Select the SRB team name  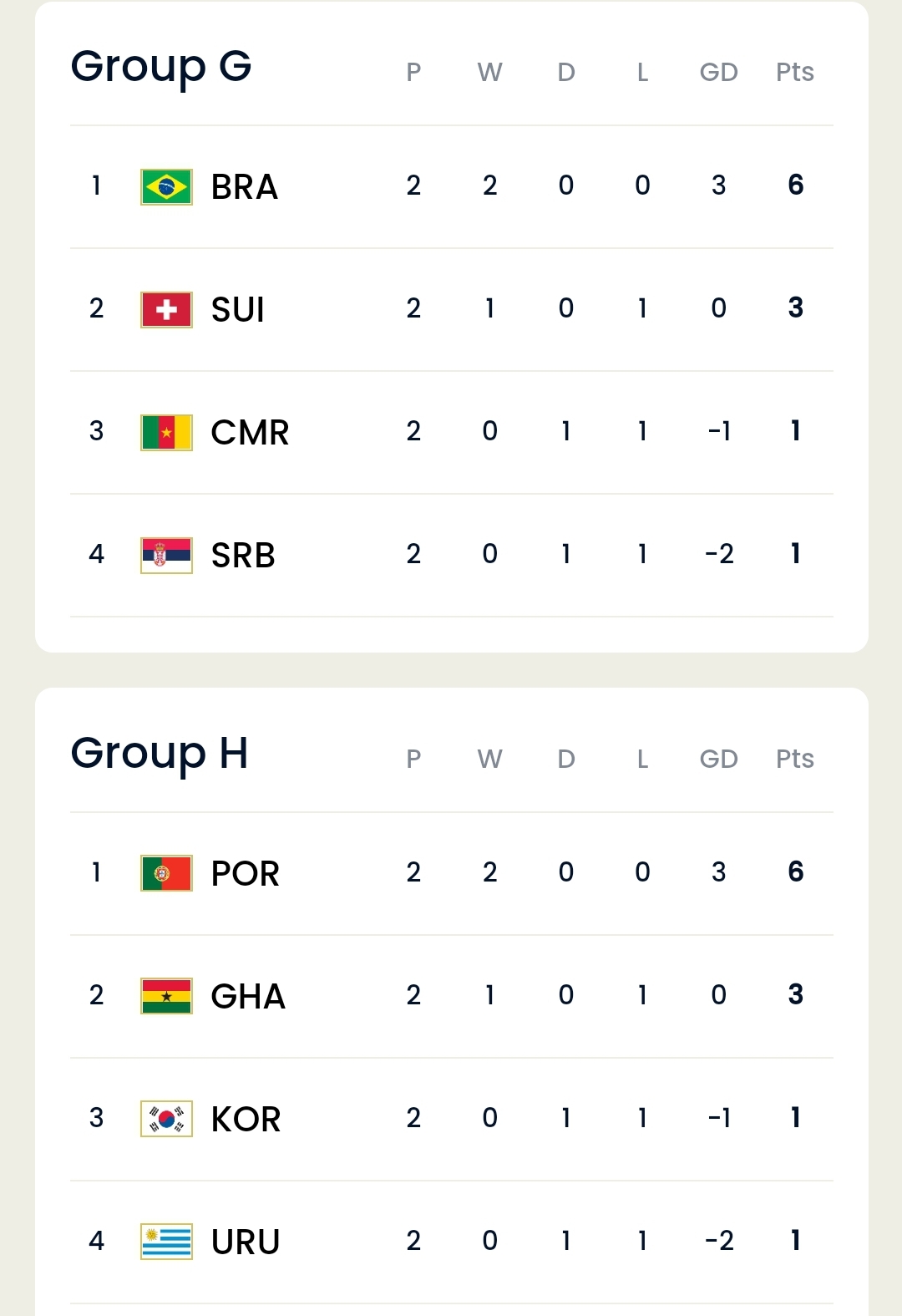(x=243, y=555)
